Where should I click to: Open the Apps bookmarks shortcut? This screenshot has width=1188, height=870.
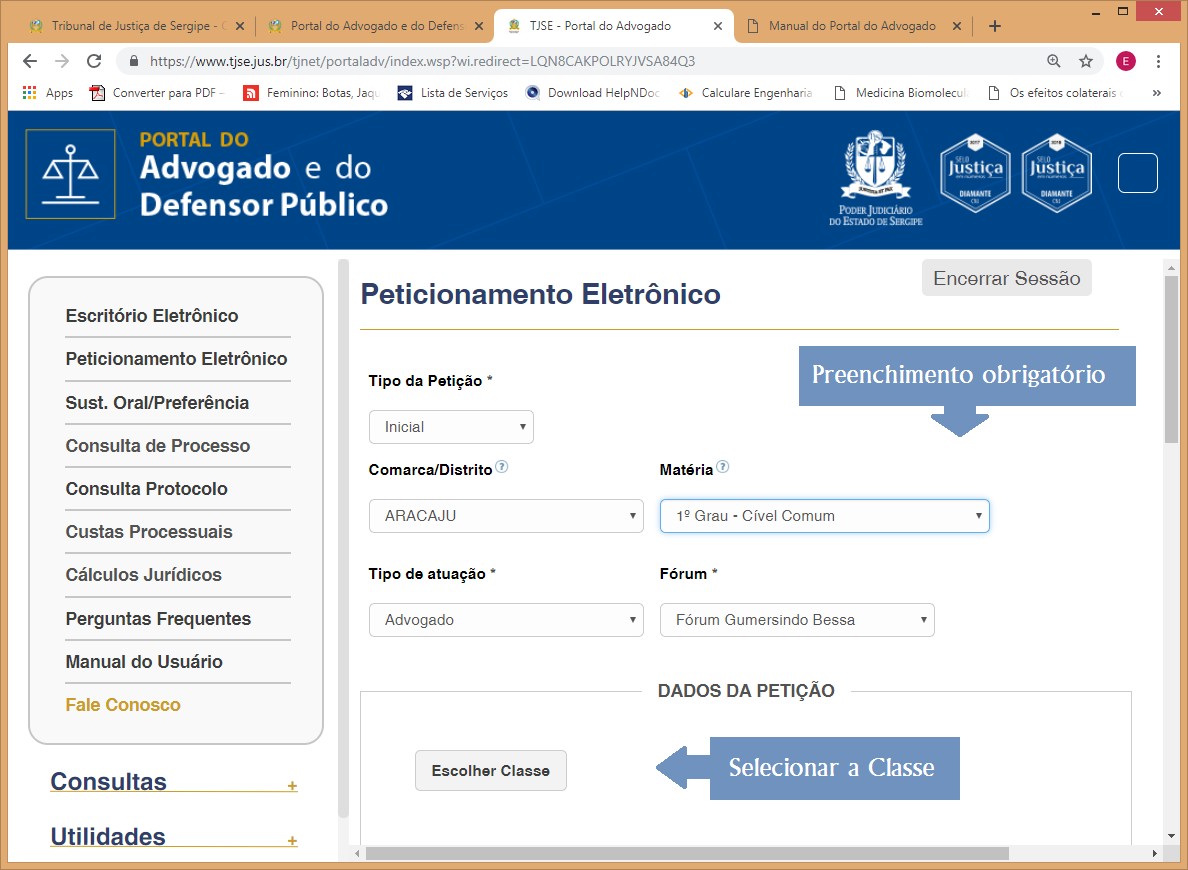(48, 93)
